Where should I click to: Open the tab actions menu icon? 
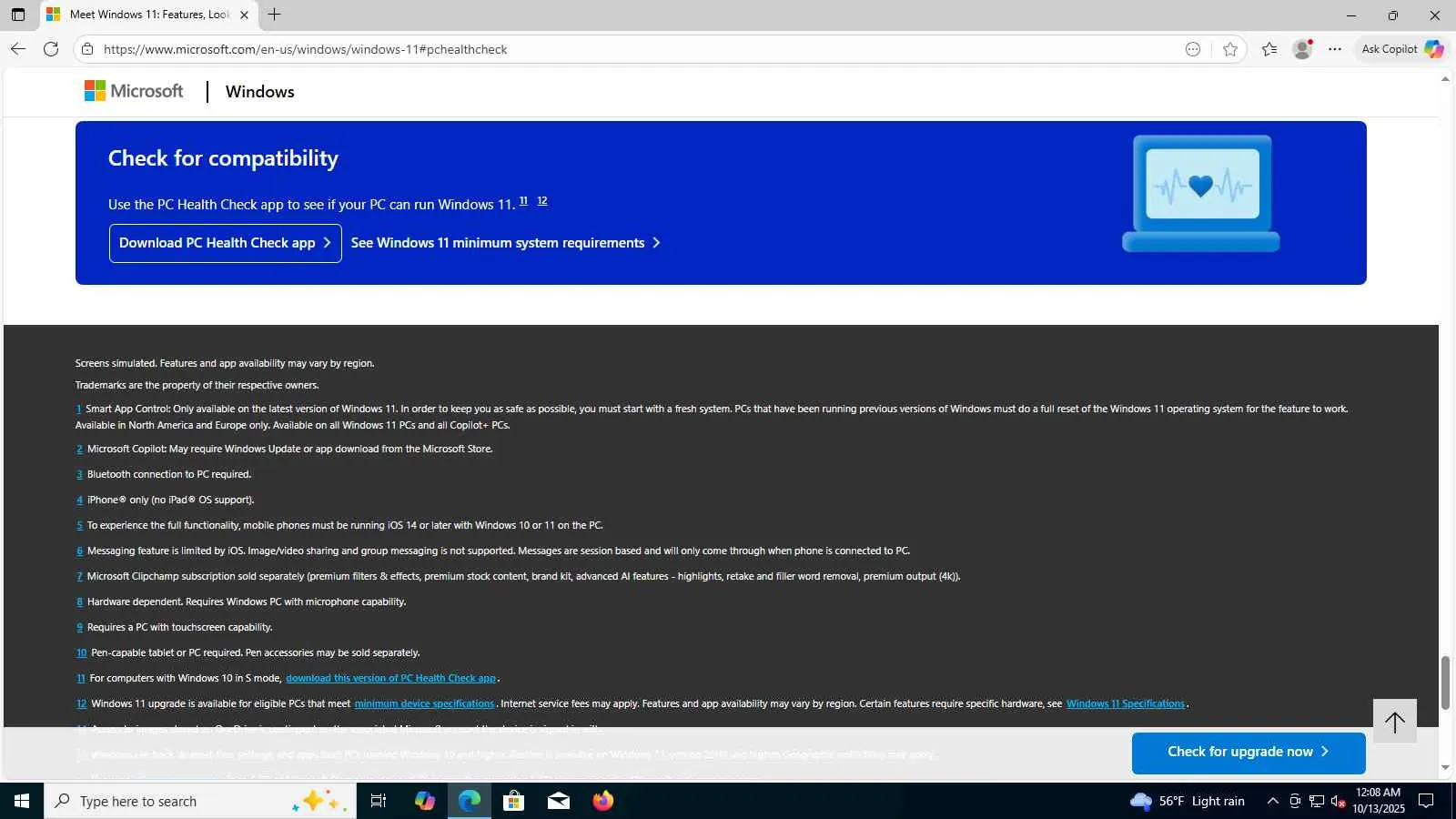(x=18, y=15)
